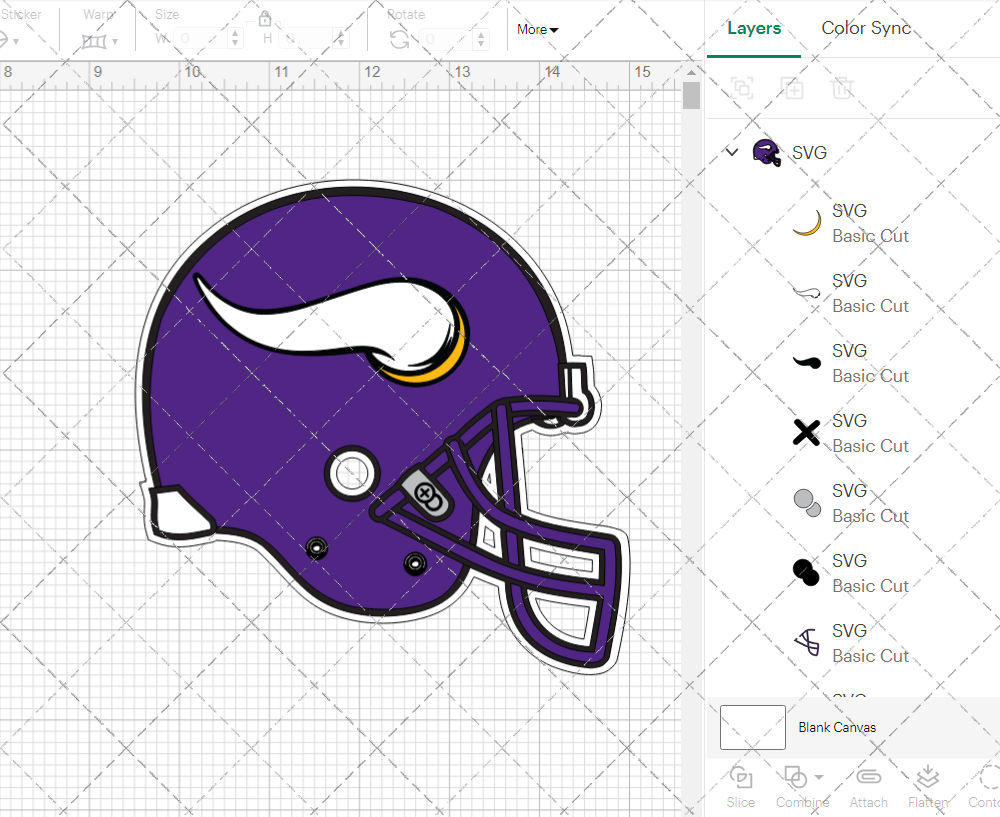Screen dimensions: 1000x817
Task: Select the white horn outline SVG layer
Action: pos(851,293)
